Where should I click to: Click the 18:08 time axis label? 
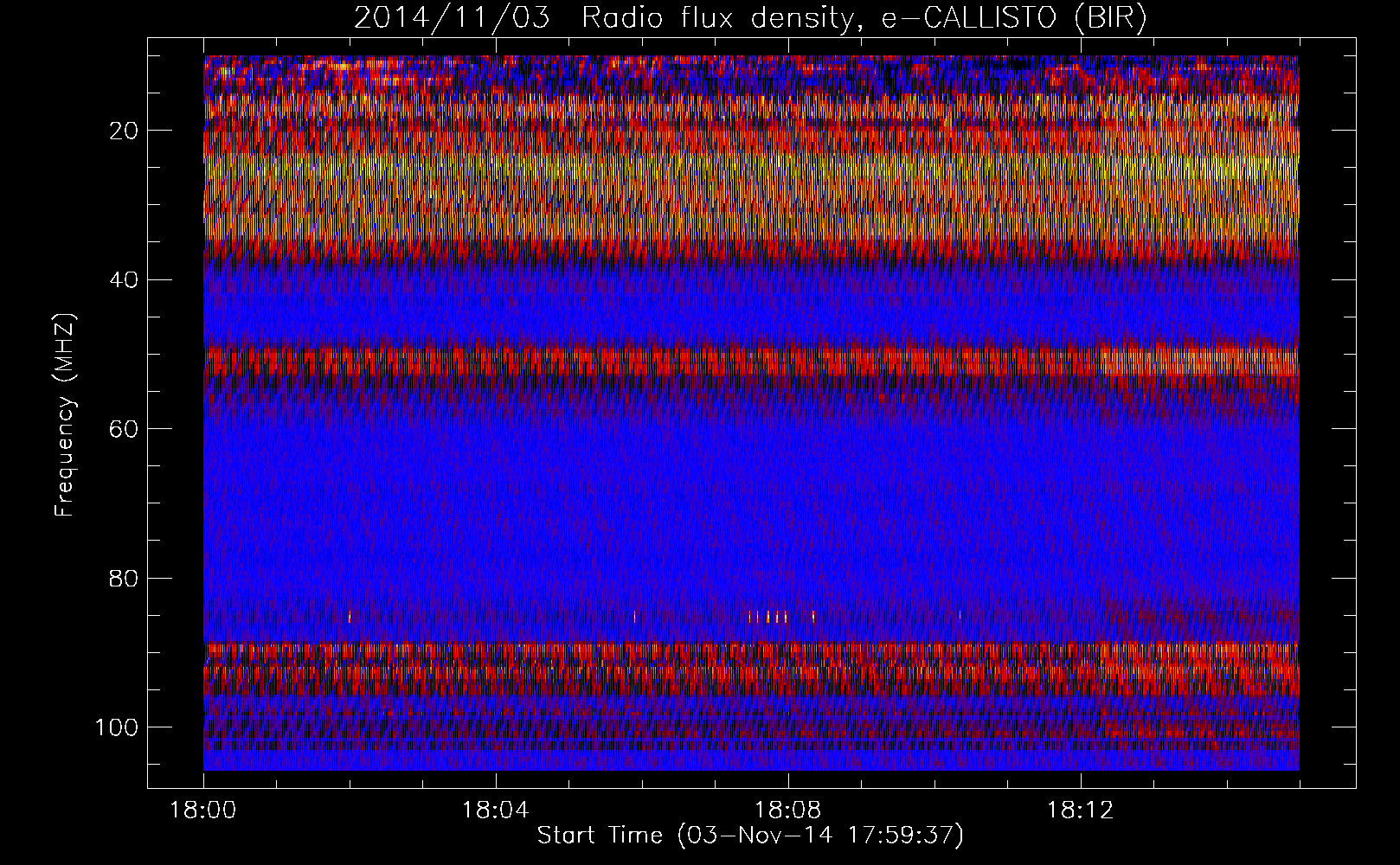pos(788,811)
